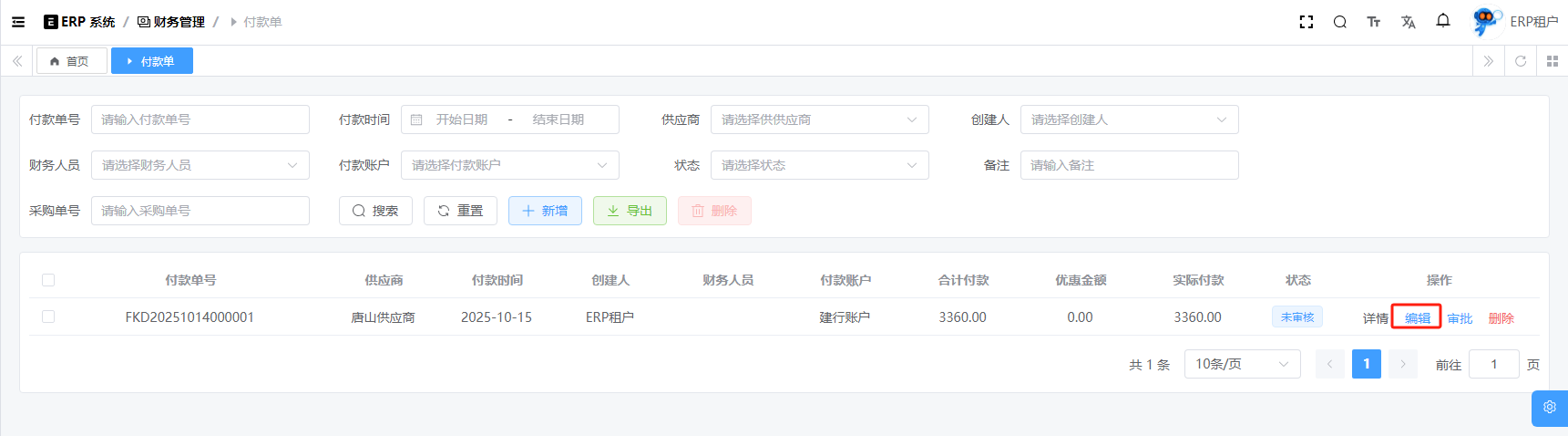Open the 开始日期 start date picker
Viewport: 1568px width, 436px height.
(x=462, y=119)
